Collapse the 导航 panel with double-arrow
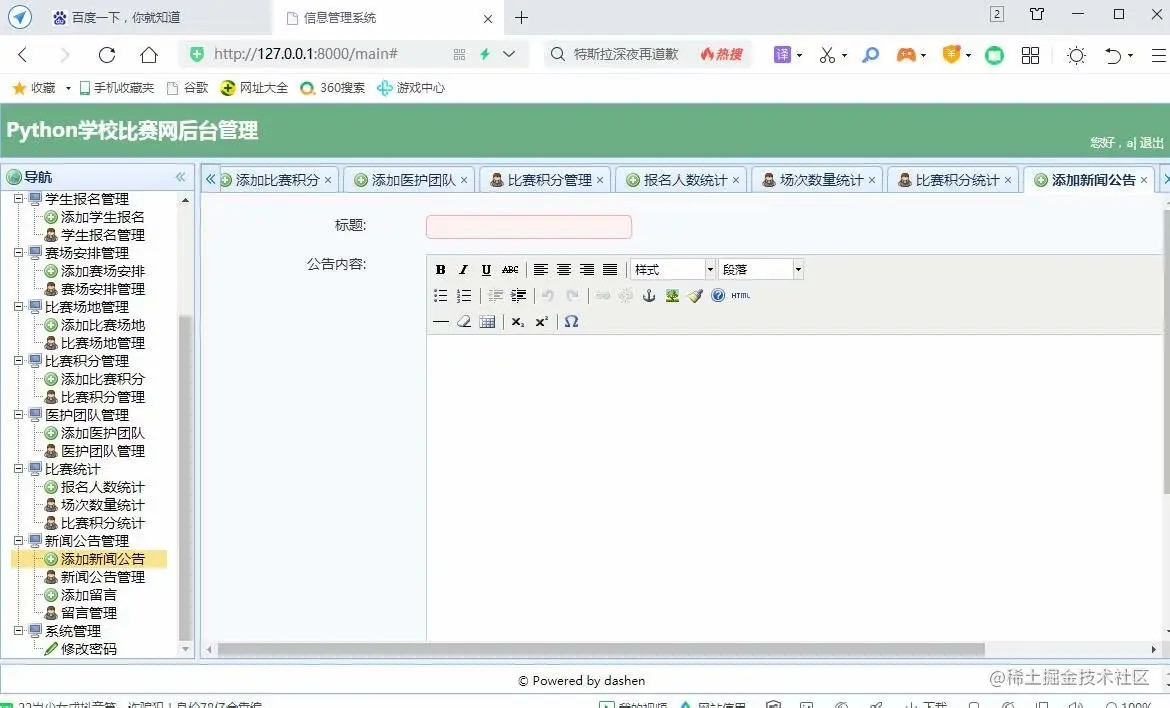The image size is (1170, 708). (x=180, y=177)
